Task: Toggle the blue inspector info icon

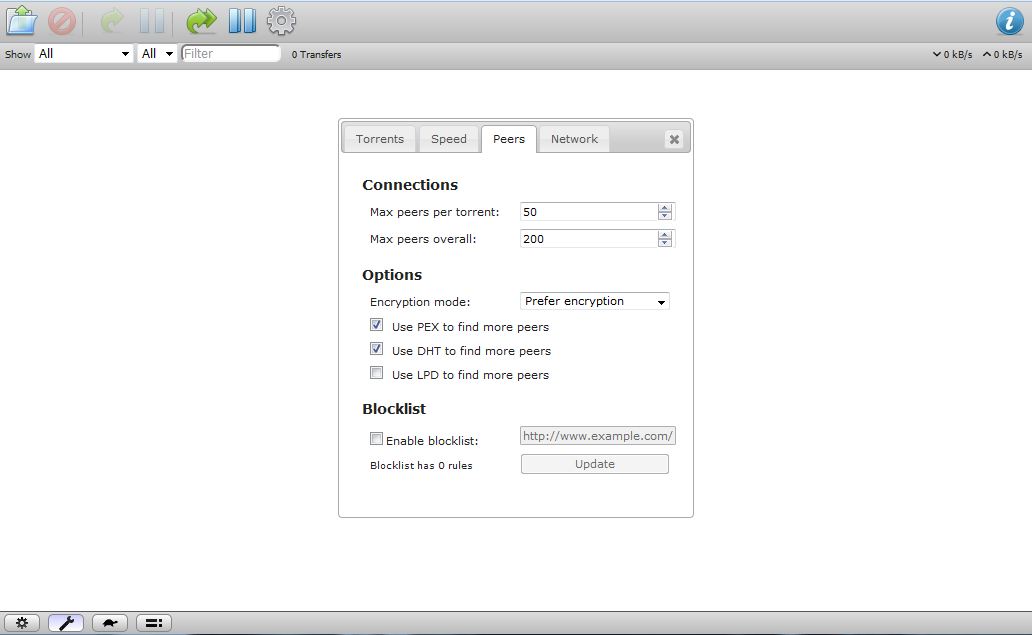Action: click(1010, 22)
